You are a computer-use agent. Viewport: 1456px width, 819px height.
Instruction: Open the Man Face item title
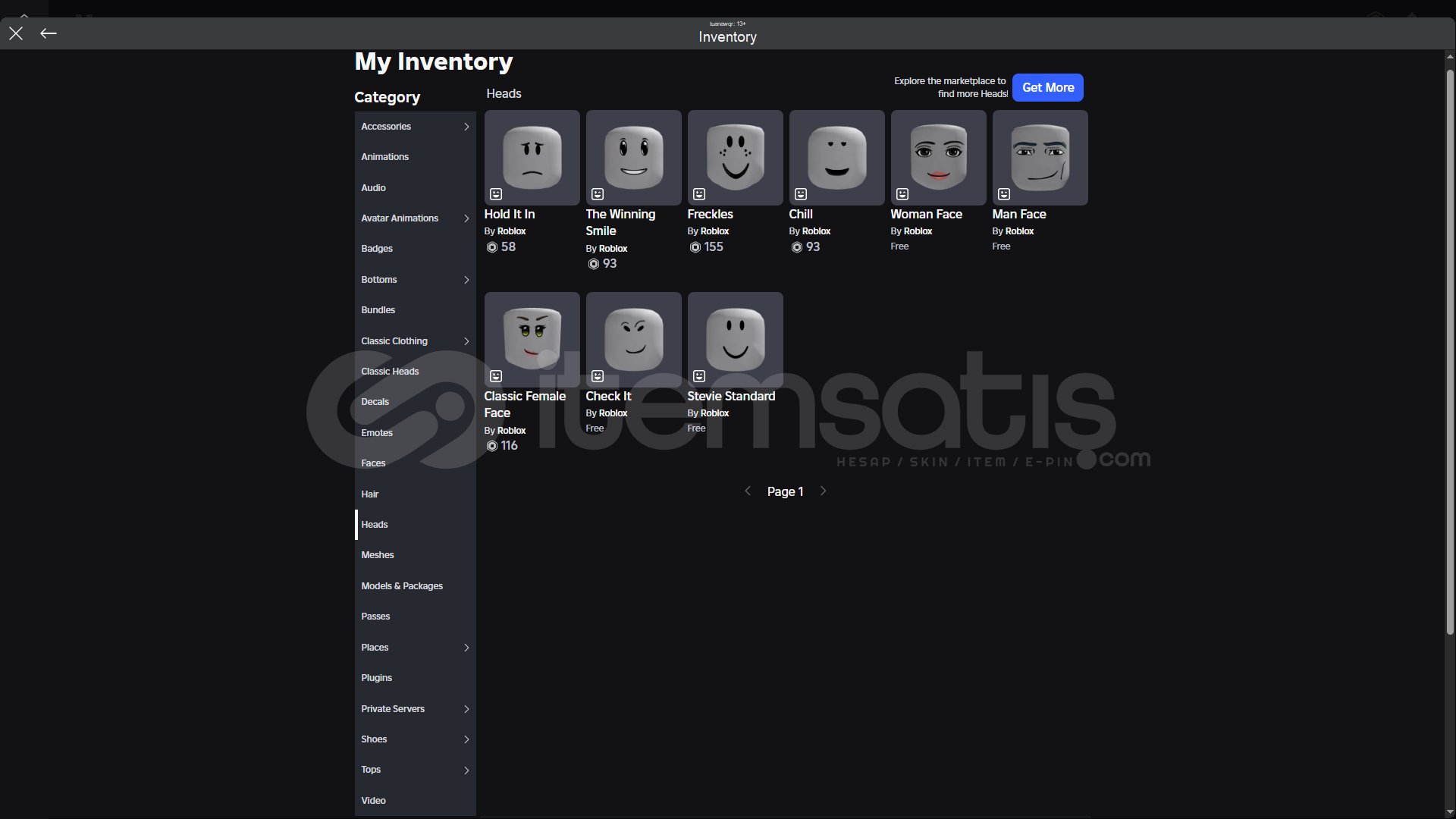(x=1019, y=215)
